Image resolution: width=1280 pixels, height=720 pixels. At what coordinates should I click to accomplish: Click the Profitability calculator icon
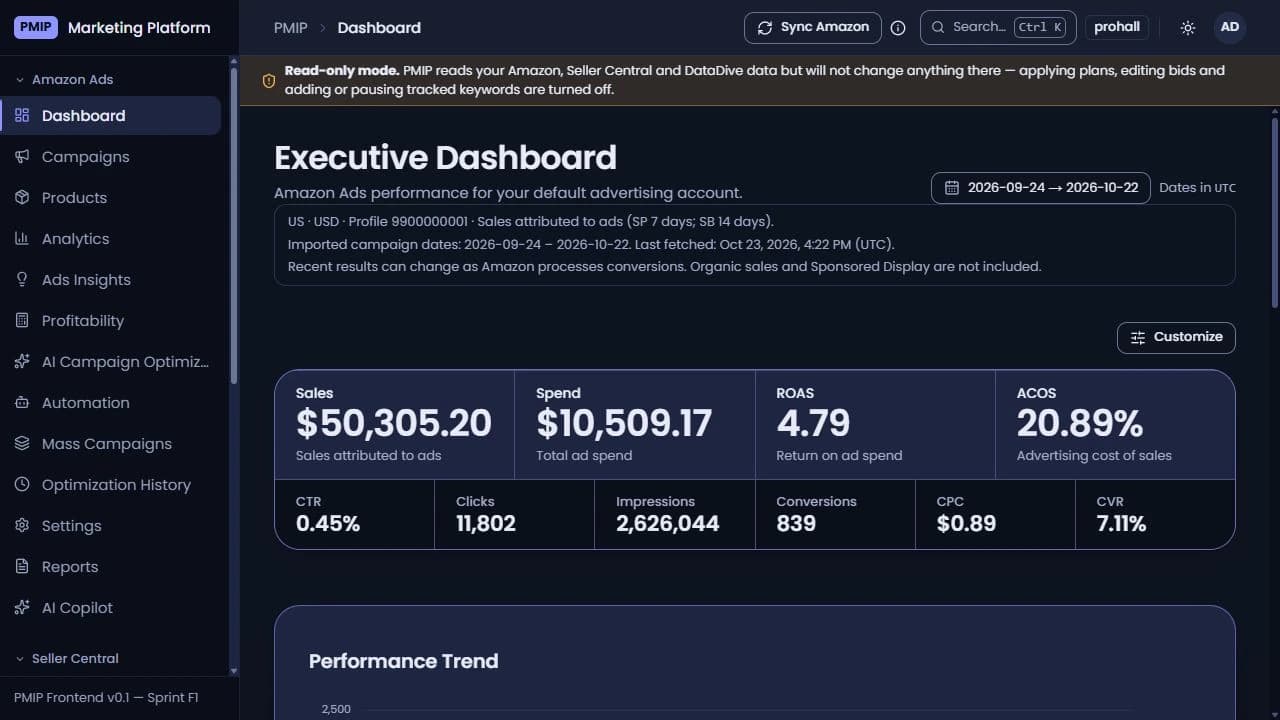tap(22, 321)
